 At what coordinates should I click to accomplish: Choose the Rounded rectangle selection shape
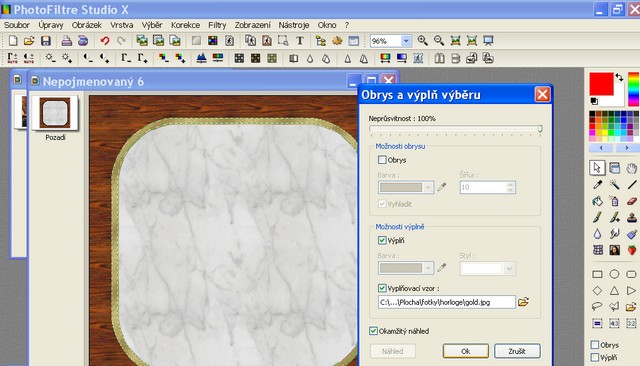point(631,274)
